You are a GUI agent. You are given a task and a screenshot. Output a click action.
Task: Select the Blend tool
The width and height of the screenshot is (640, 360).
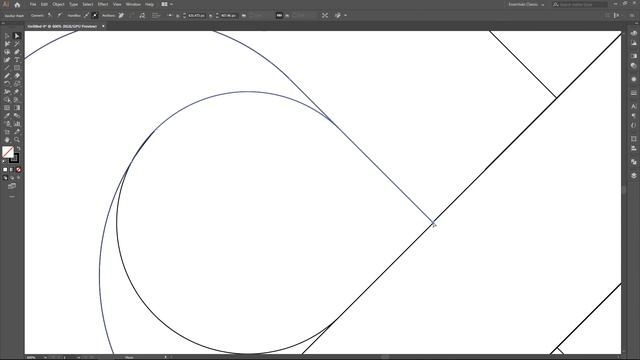tap(17, 116)
